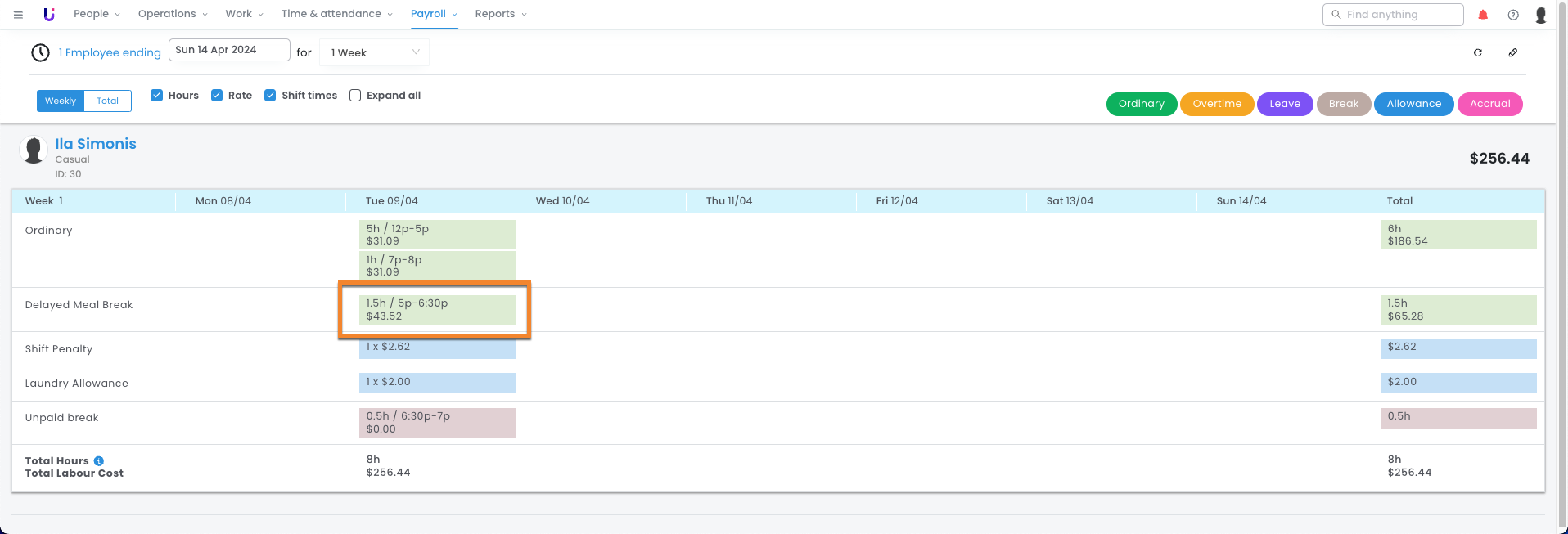This screenshot has height=534, width=1568.
Task: Click the app logo icon
Action: (x=49, y=14)
